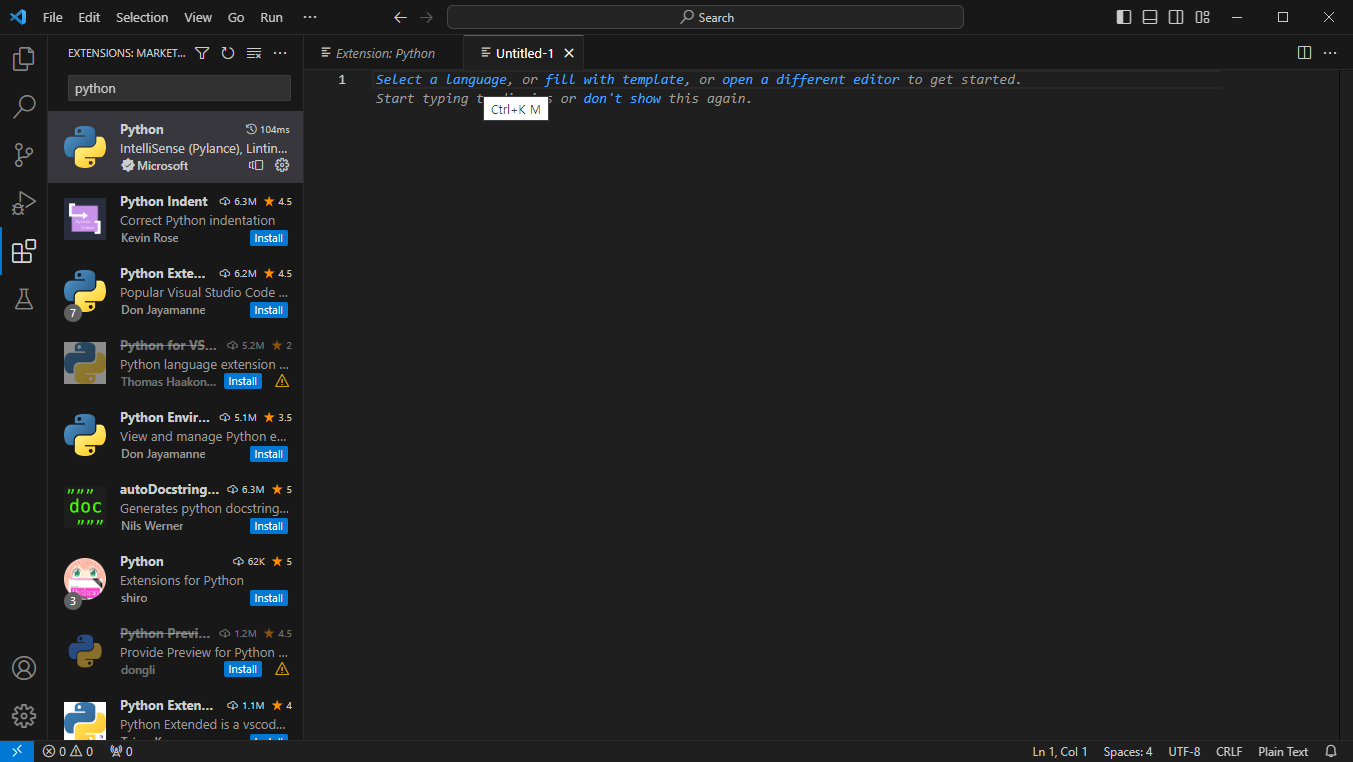Screen dimensions: 1353x762
Task: Click the Python extension manage gear
Action: pyautogui.click(x=282, y=165)
